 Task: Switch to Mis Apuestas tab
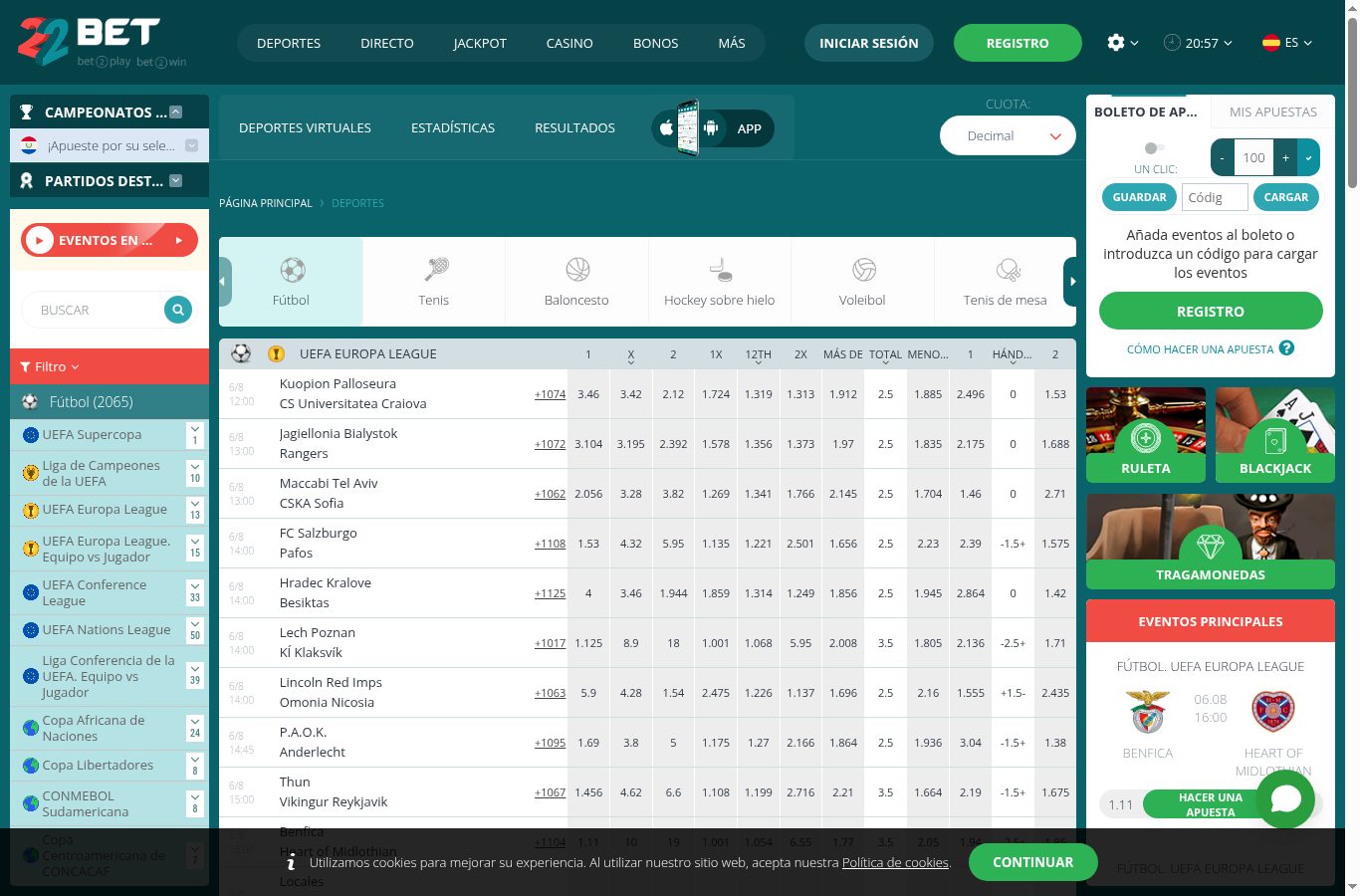(x=1273, y=112)
